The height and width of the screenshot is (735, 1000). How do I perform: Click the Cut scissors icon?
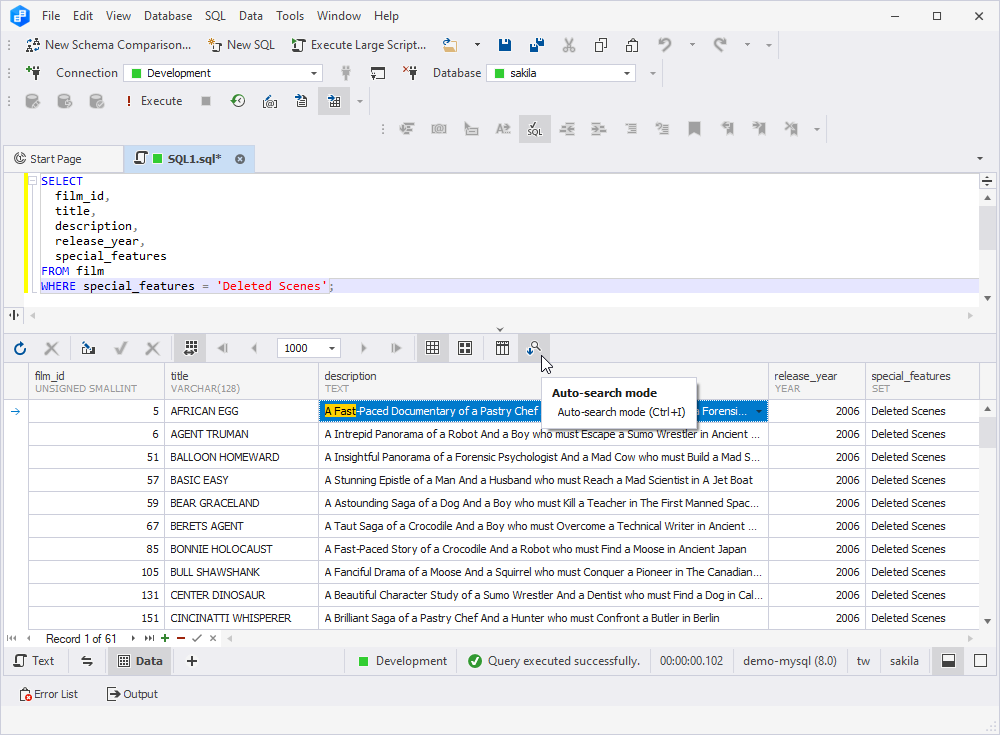pos(569,45)
